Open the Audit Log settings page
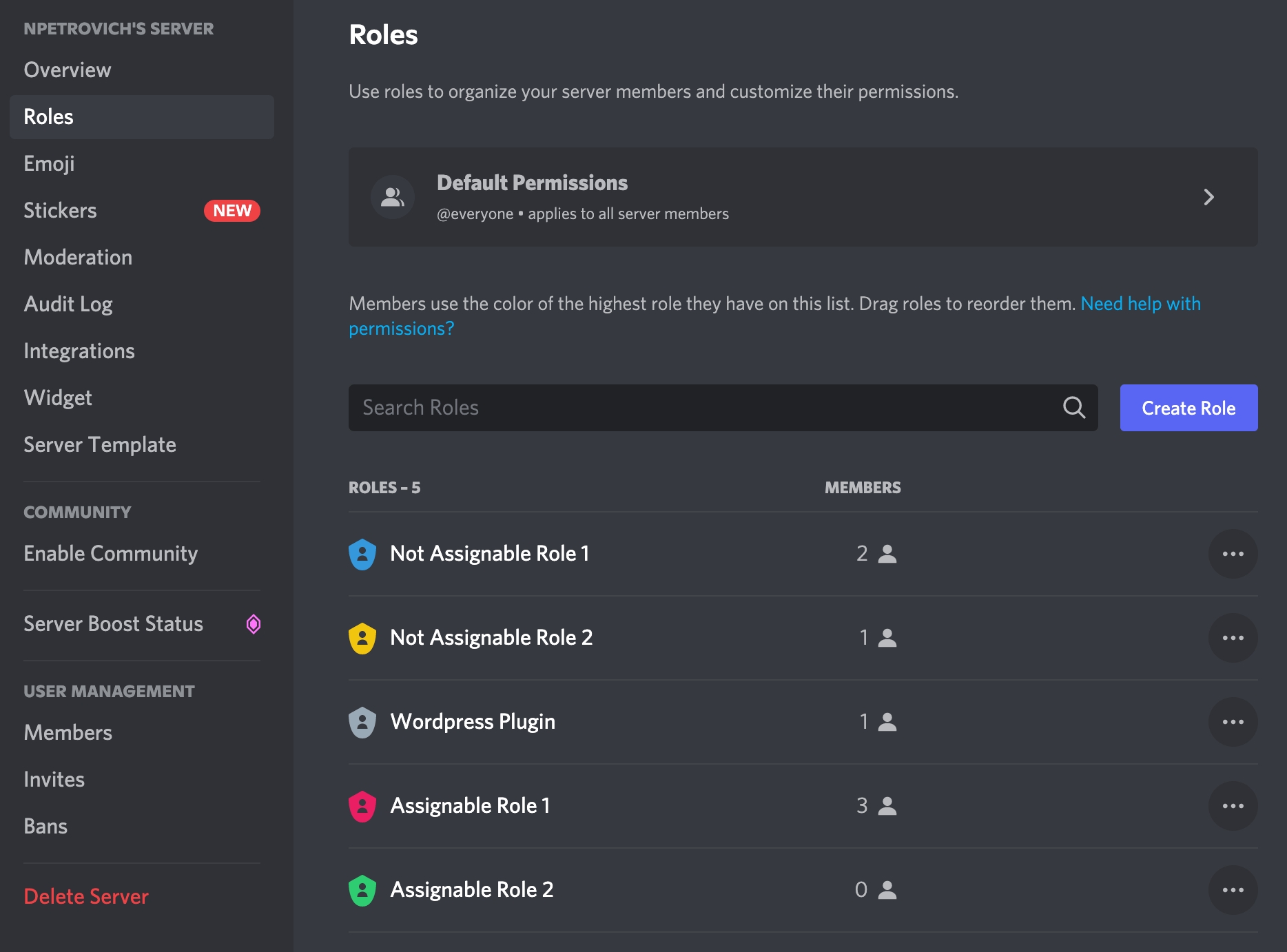Image resolution: width=1287 pixels, height=952 pixels. pyautogui.click(x=68, y=304)
